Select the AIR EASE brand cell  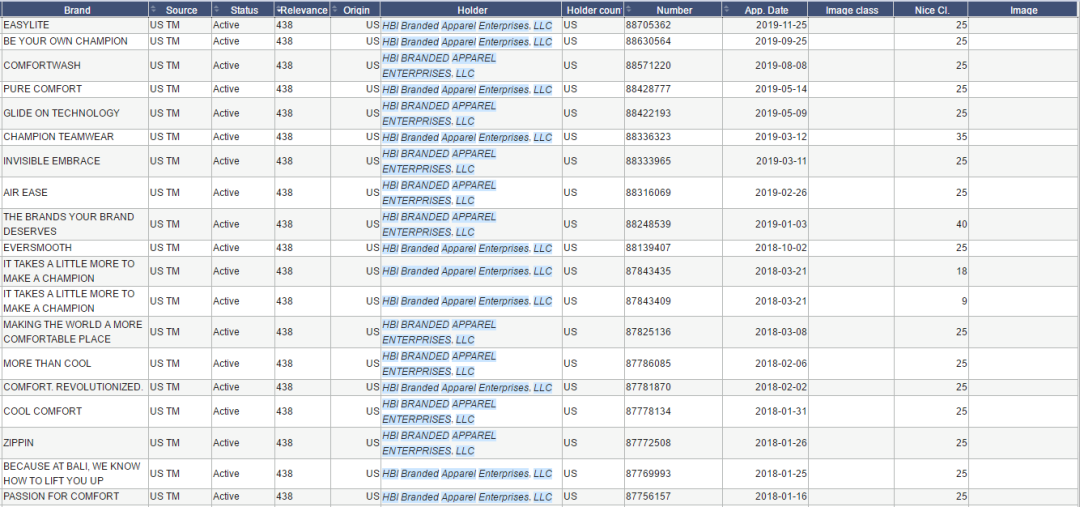tap(74, 193)
